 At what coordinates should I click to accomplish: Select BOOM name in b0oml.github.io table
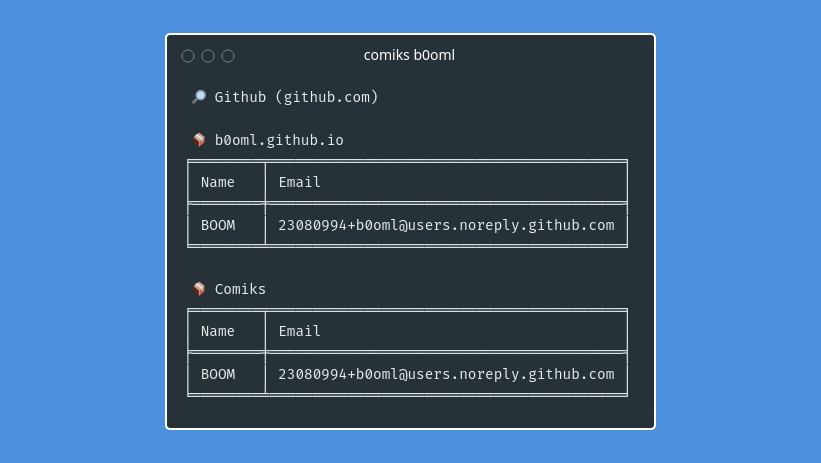coord(218,225)
